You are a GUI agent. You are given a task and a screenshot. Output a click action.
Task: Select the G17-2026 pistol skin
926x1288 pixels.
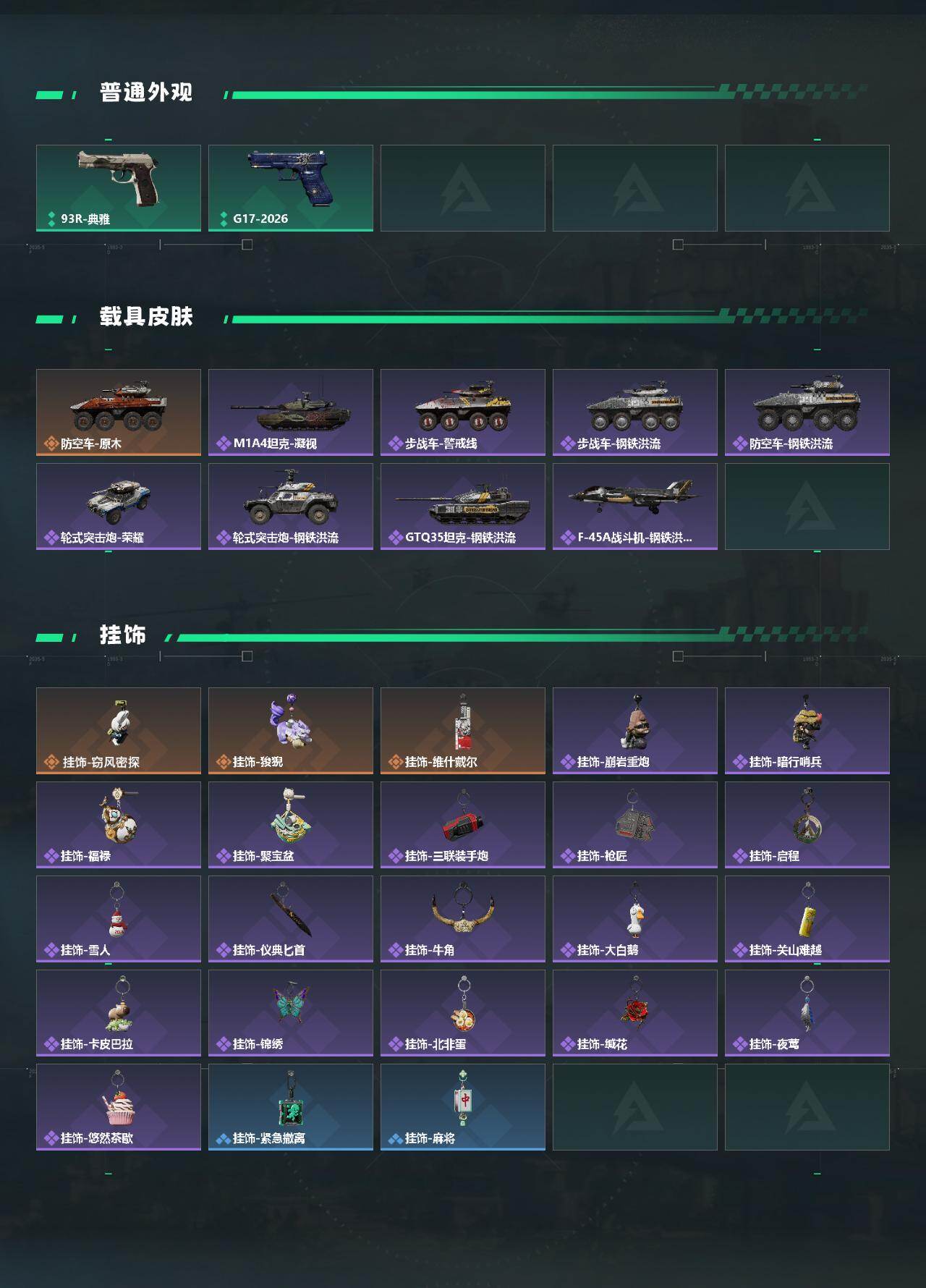[291, 188]
